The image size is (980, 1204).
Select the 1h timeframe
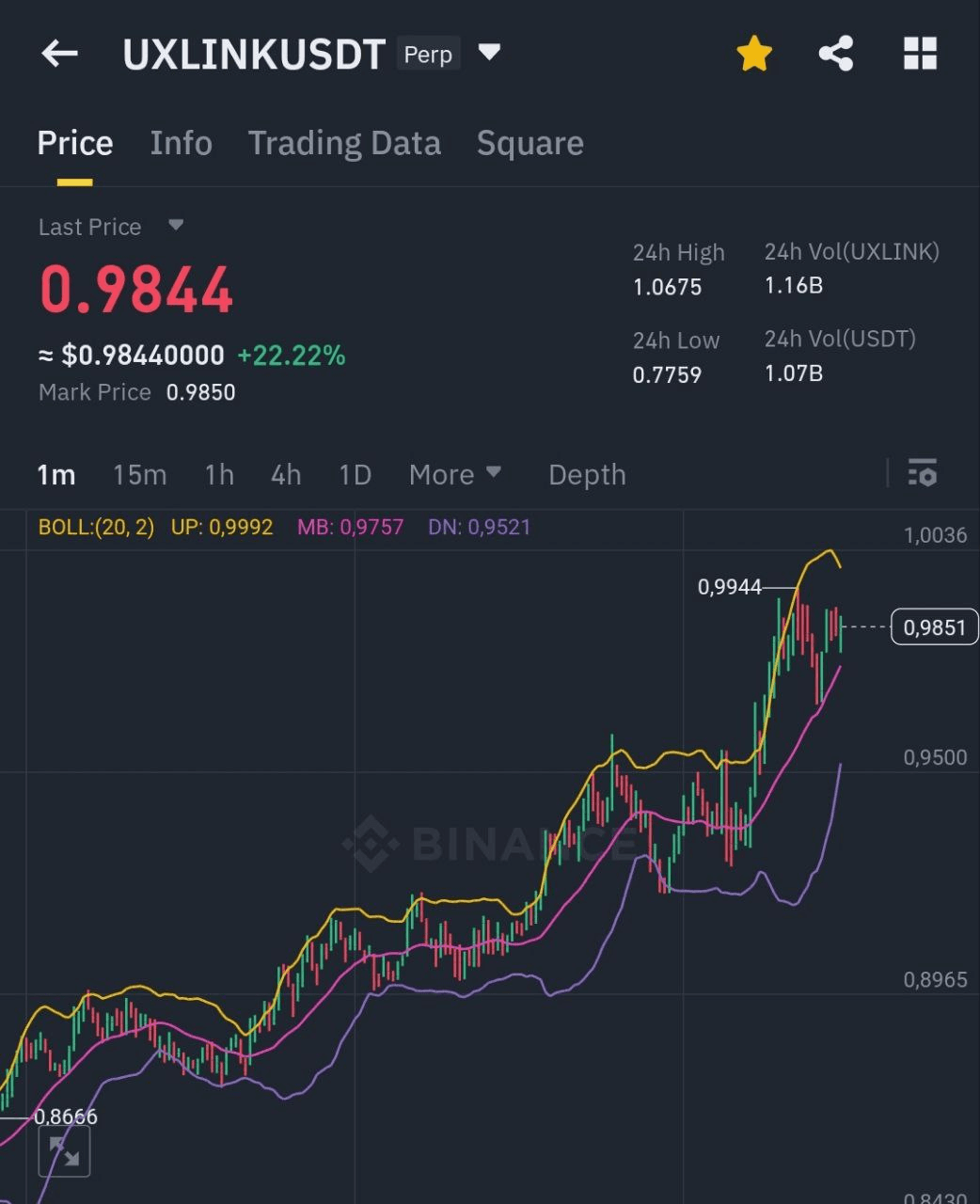coord(219,474)
